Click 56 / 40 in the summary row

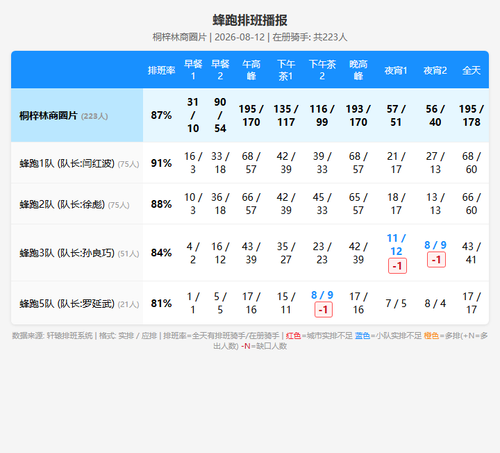coord(435,115)
